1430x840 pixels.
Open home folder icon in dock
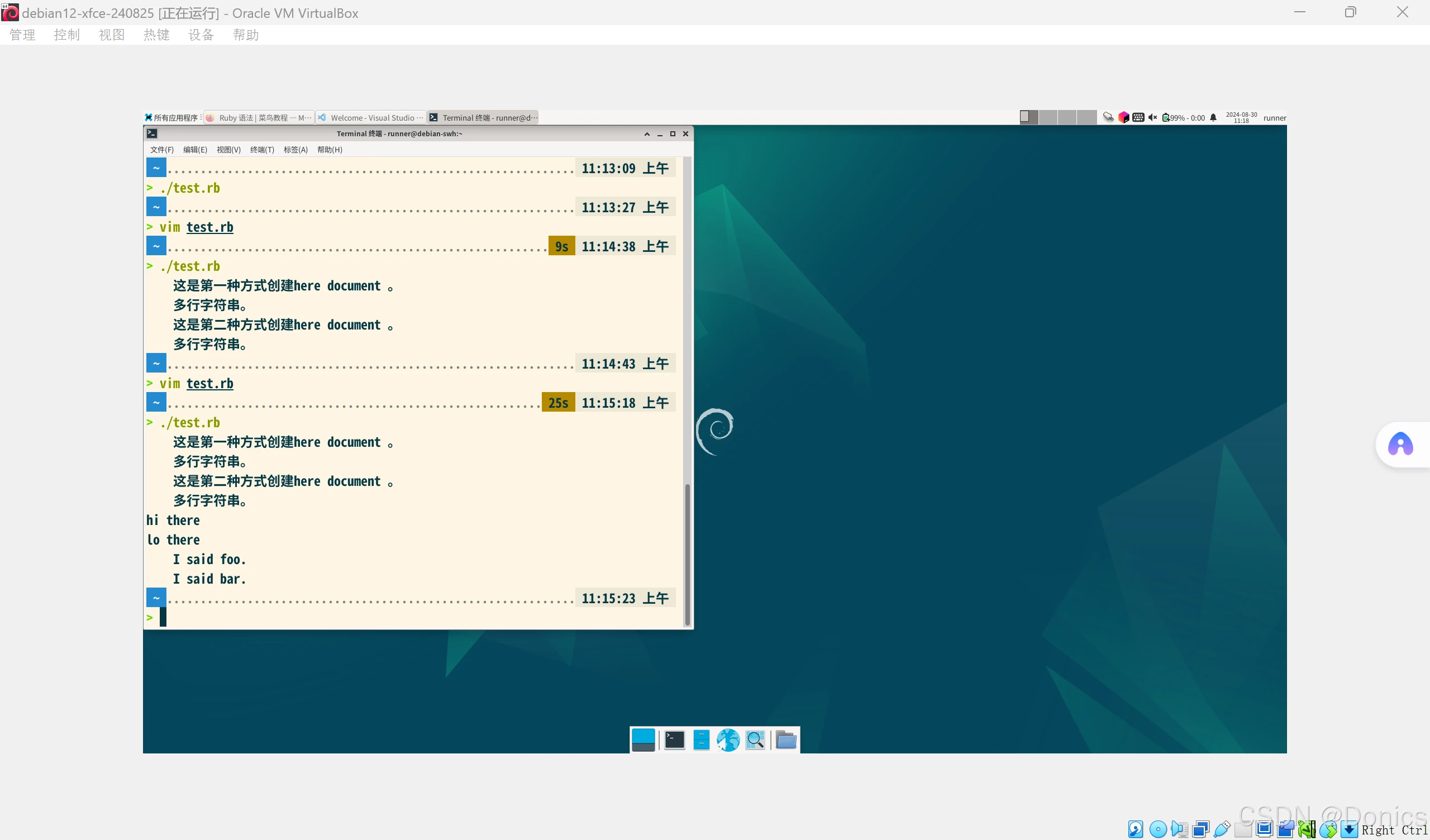click(786, 740)
